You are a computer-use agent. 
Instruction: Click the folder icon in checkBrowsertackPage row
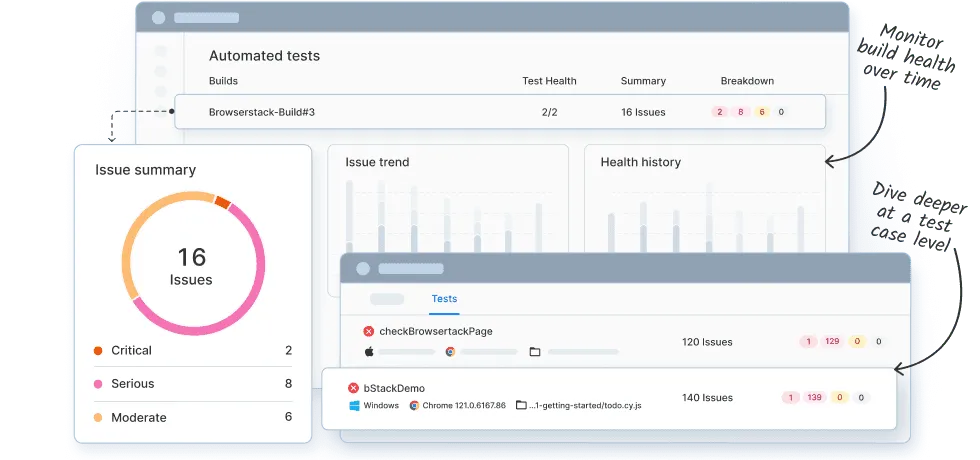pyautogui.click(x=534, y=352)
